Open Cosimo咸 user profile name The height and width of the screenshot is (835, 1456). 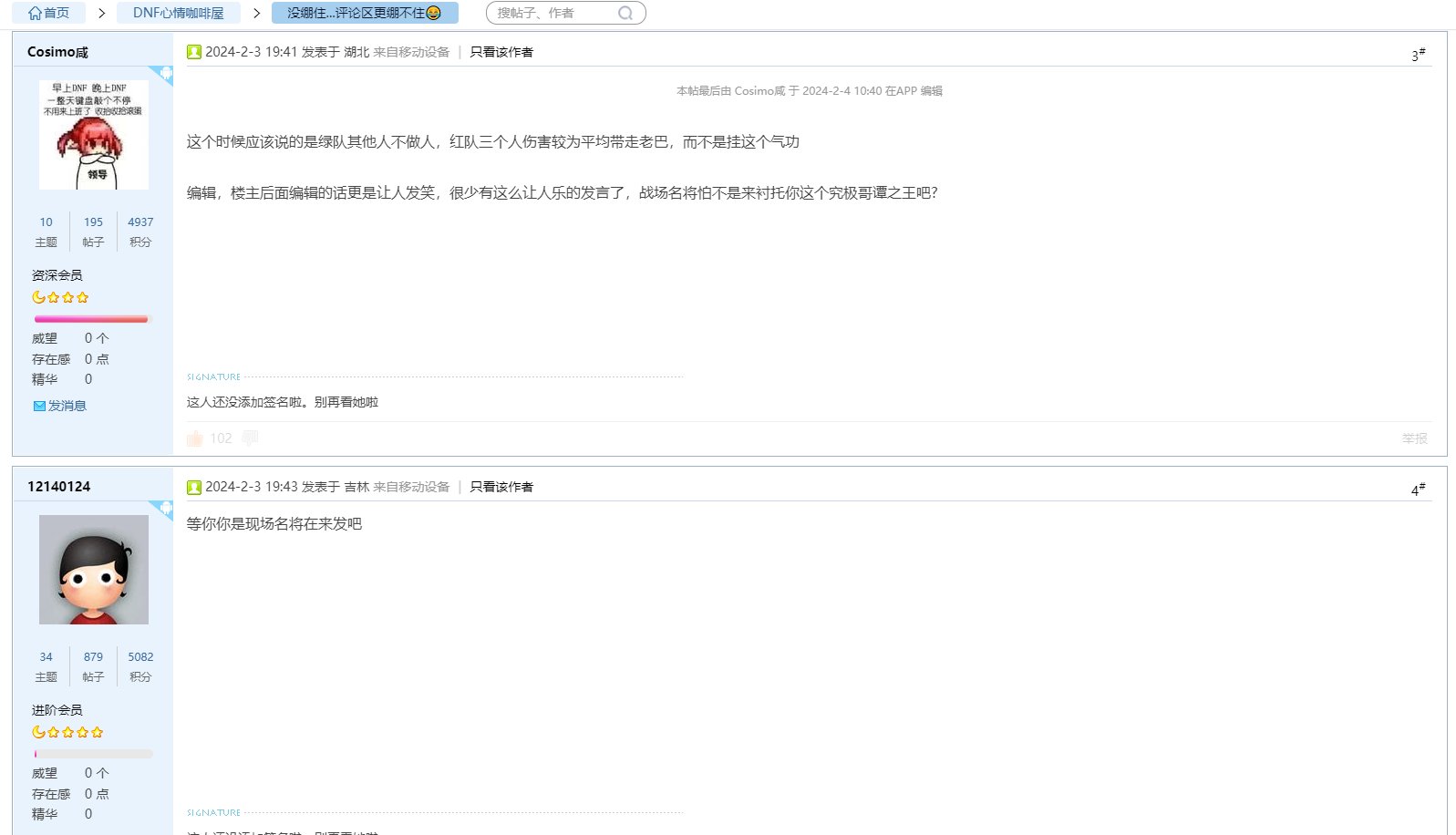click(57, 52)
